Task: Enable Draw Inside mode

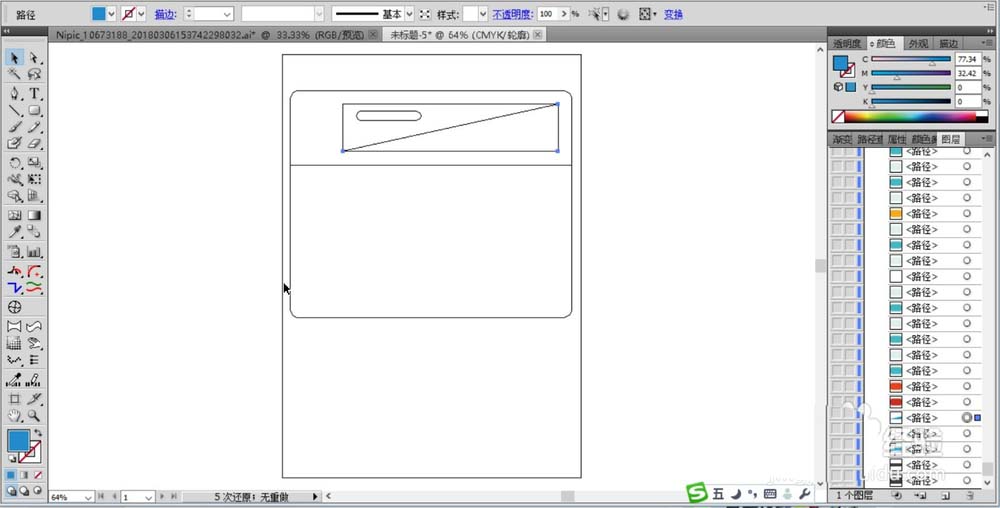Action: 38,491
